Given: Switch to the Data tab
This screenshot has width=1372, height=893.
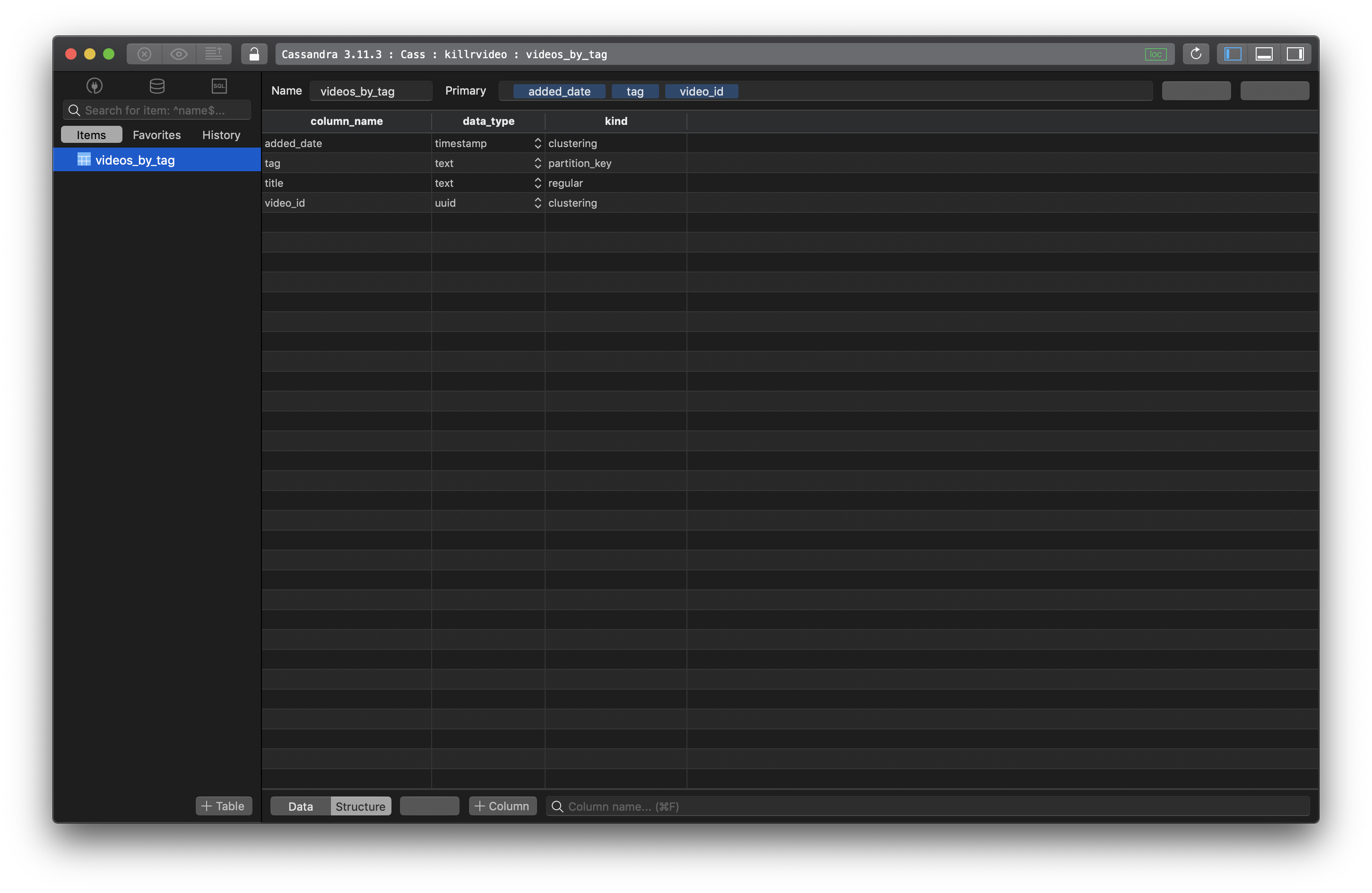Looking at the screenshot, I should [x=300, y=806].
